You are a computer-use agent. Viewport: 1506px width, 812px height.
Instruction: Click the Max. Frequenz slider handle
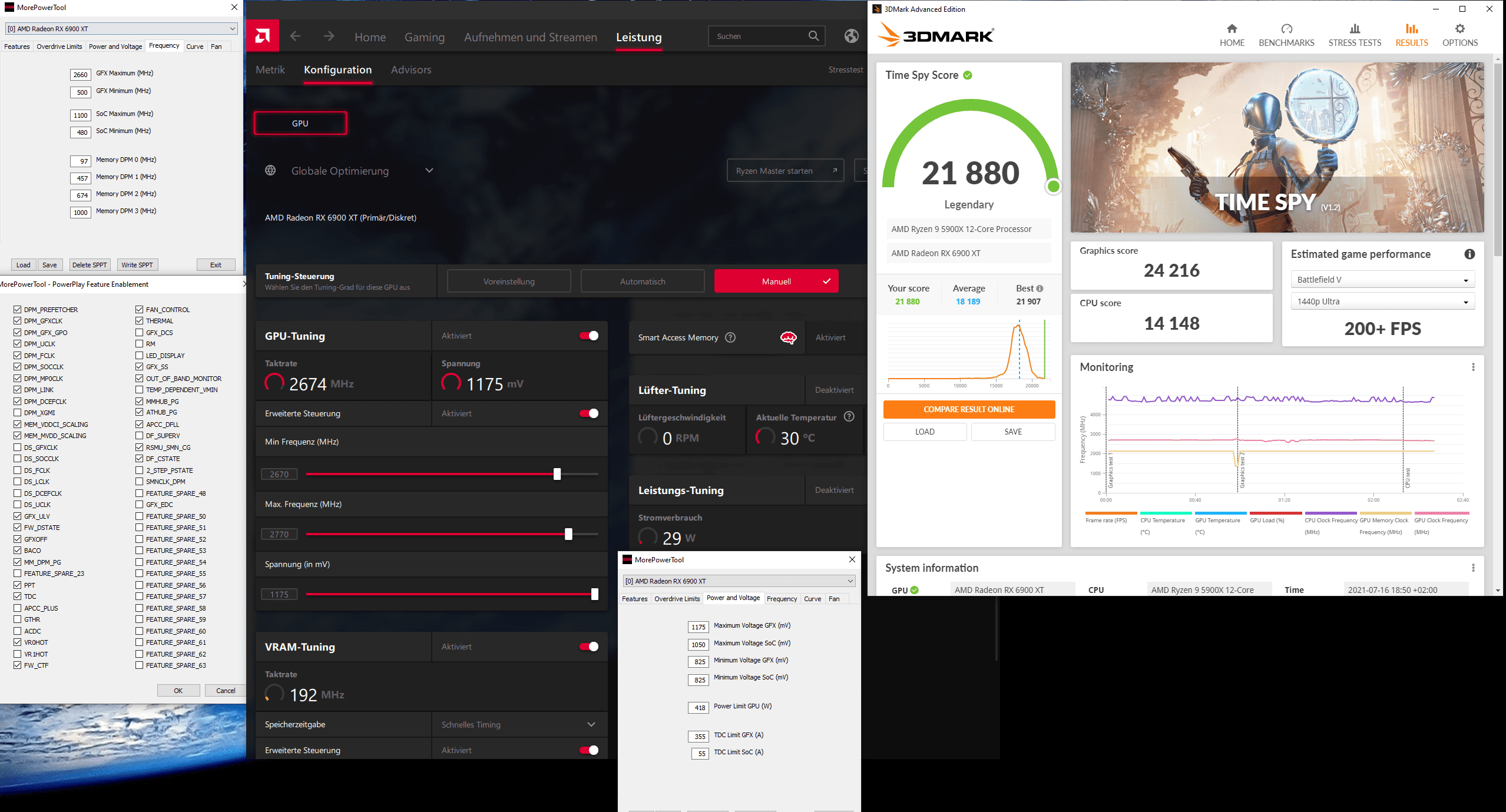pyautogui.click(x=568, y=534)
